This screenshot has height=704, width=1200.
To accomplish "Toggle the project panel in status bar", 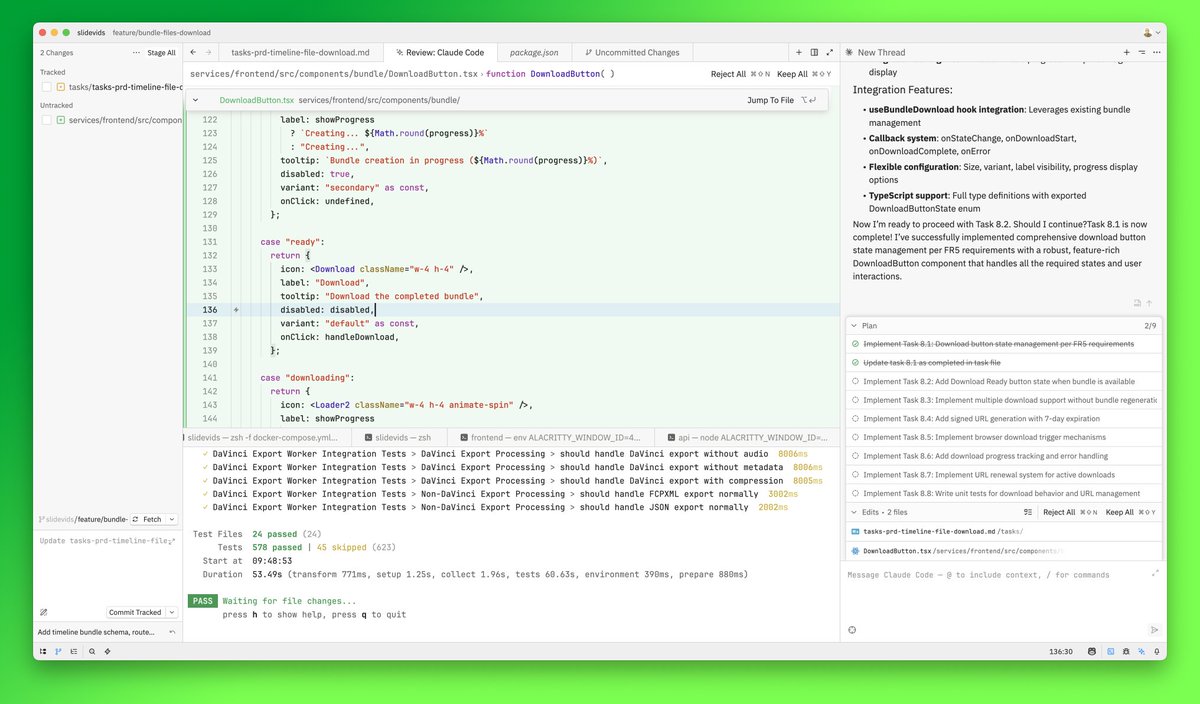I will click(42, 651).
